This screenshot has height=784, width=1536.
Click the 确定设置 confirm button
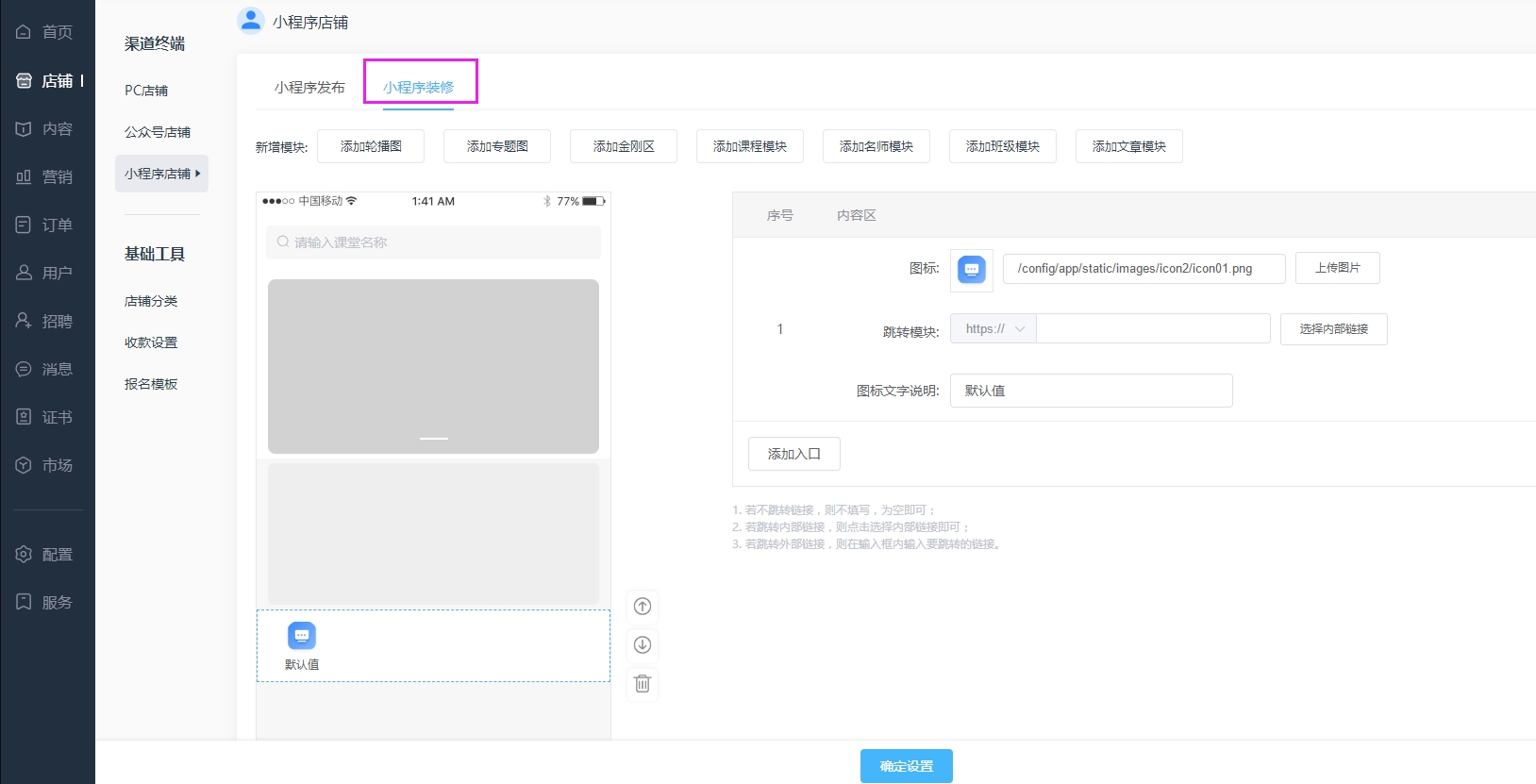click(x=907, y=766)
